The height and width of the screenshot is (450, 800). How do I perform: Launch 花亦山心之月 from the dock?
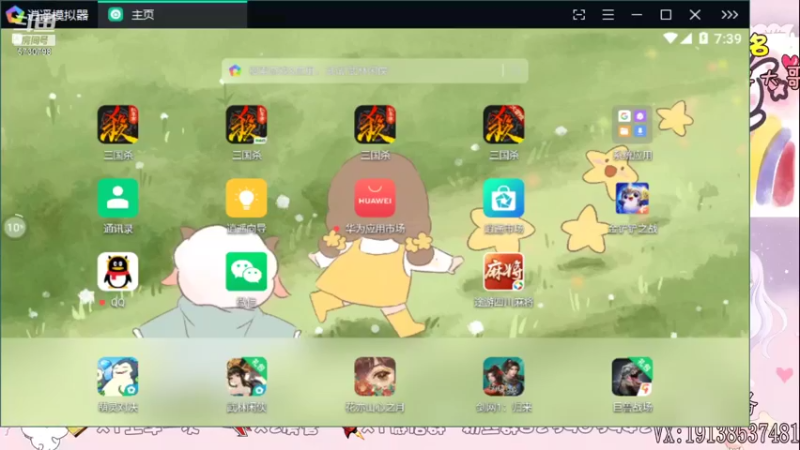[375, 377]
